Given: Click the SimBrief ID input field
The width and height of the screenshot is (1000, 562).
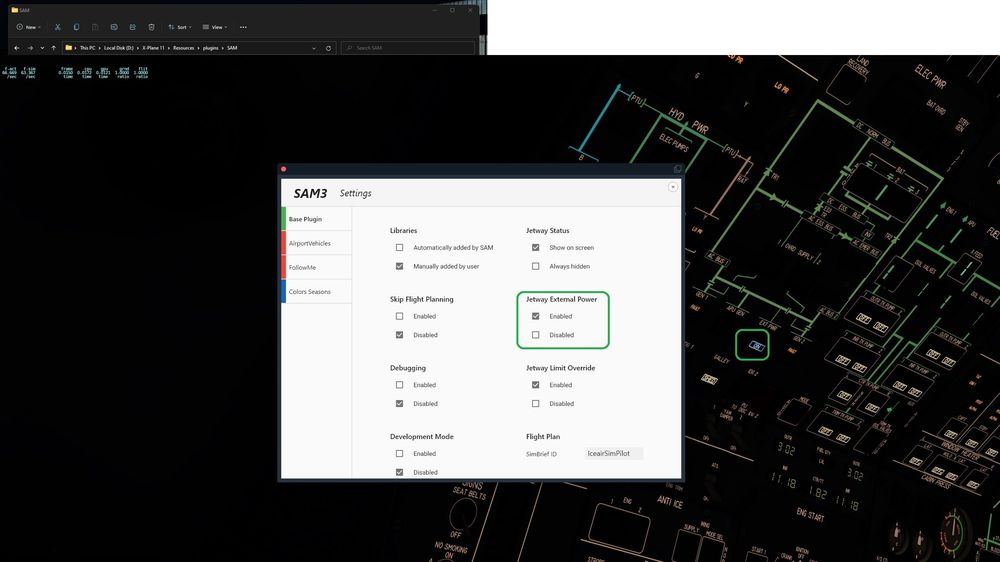Looking at the screenshot, I should click(x=613, y=454).
